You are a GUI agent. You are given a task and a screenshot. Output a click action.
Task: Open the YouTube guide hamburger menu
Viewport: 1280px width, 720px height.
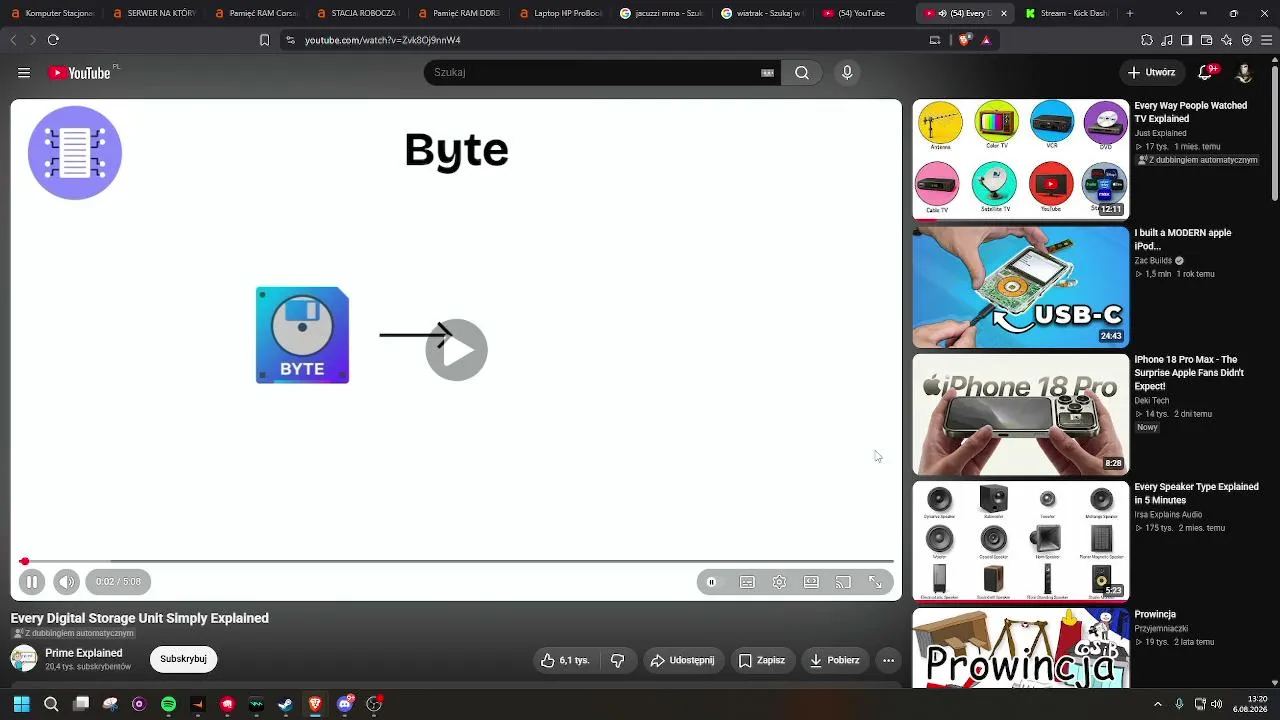pyautogui.click(x=24, y=73)
